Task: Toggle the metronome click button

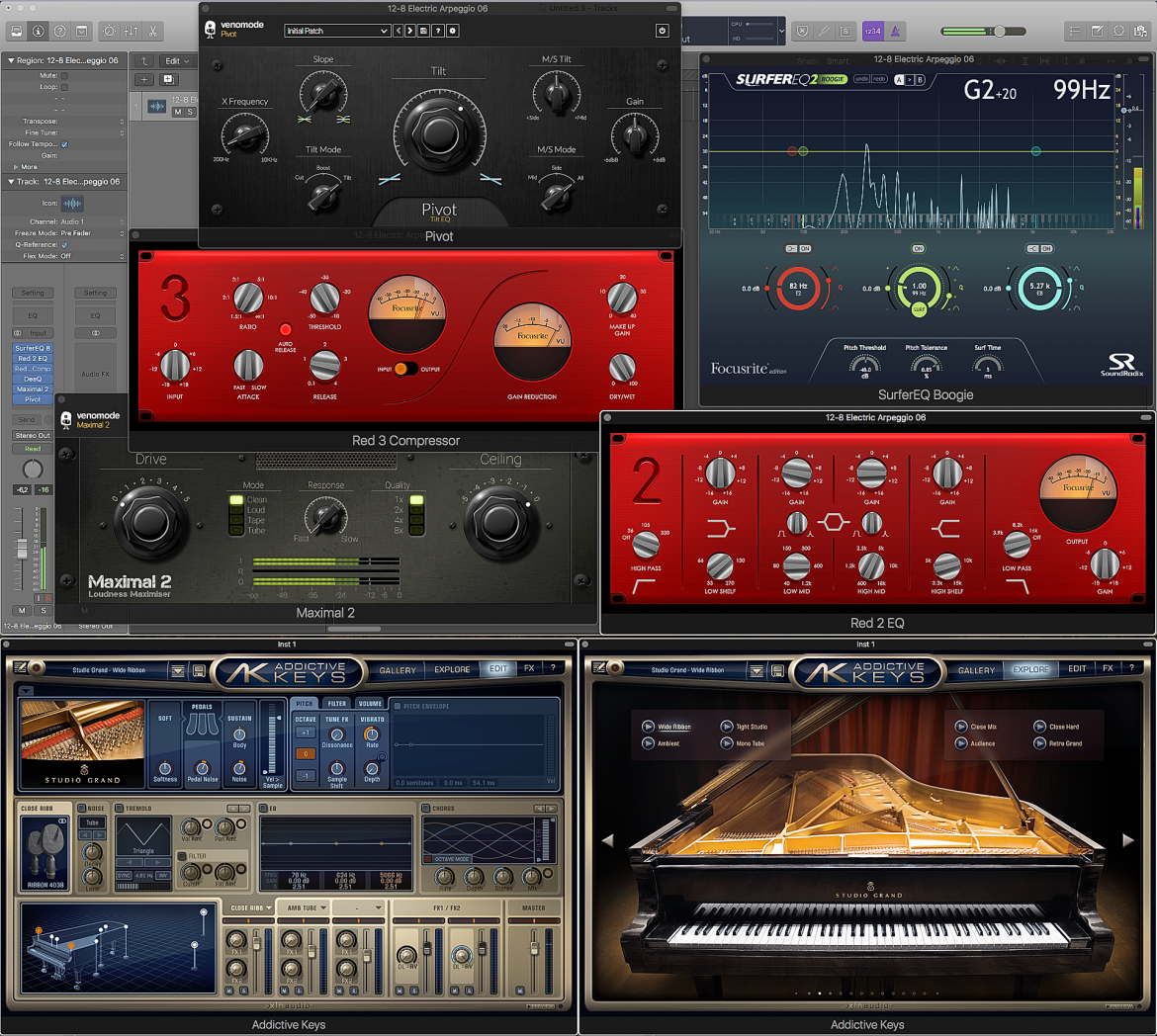Action: pyautogui.click(x=895, y=31)
